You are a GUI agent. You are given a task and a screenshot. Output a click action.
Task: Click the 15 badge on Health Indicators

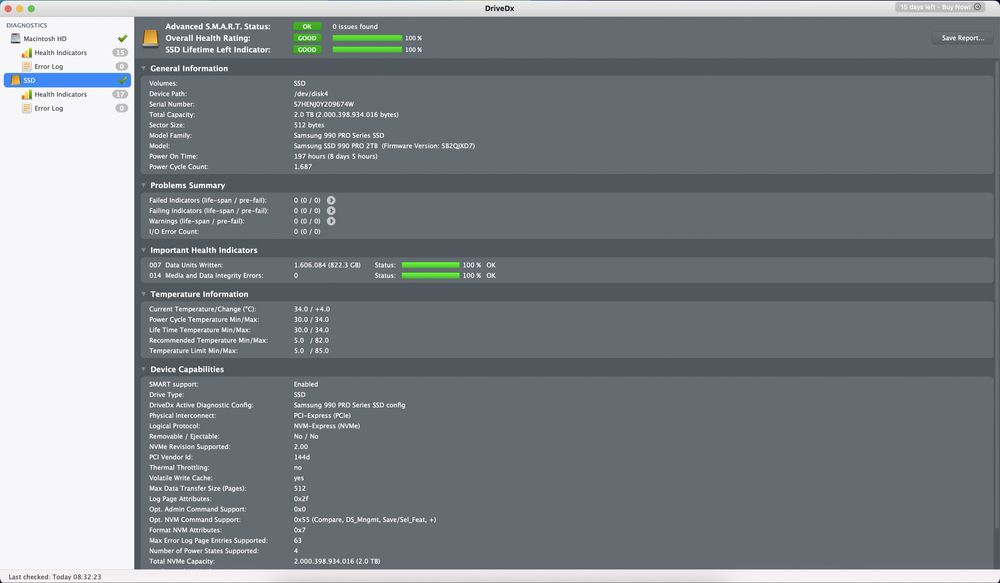[x=120, y=53]
